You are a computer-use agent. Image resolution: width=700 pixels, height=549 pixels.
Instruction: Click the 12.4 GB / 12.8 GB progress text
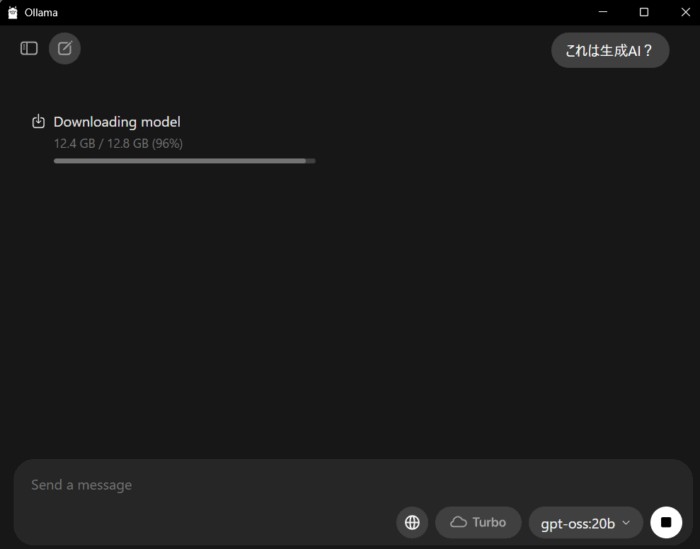coord(118,144)
